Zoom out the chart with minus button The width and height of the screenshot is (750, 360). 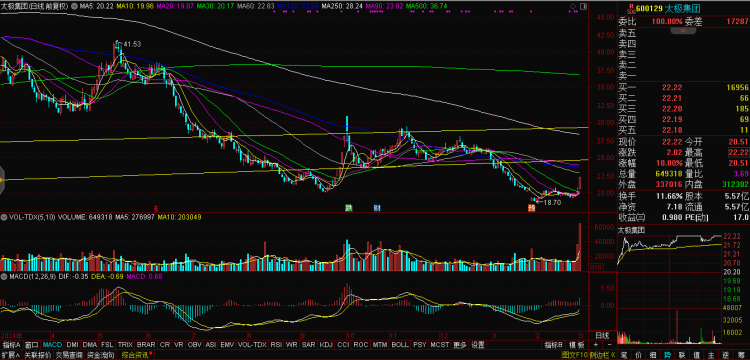coord(609,345)
